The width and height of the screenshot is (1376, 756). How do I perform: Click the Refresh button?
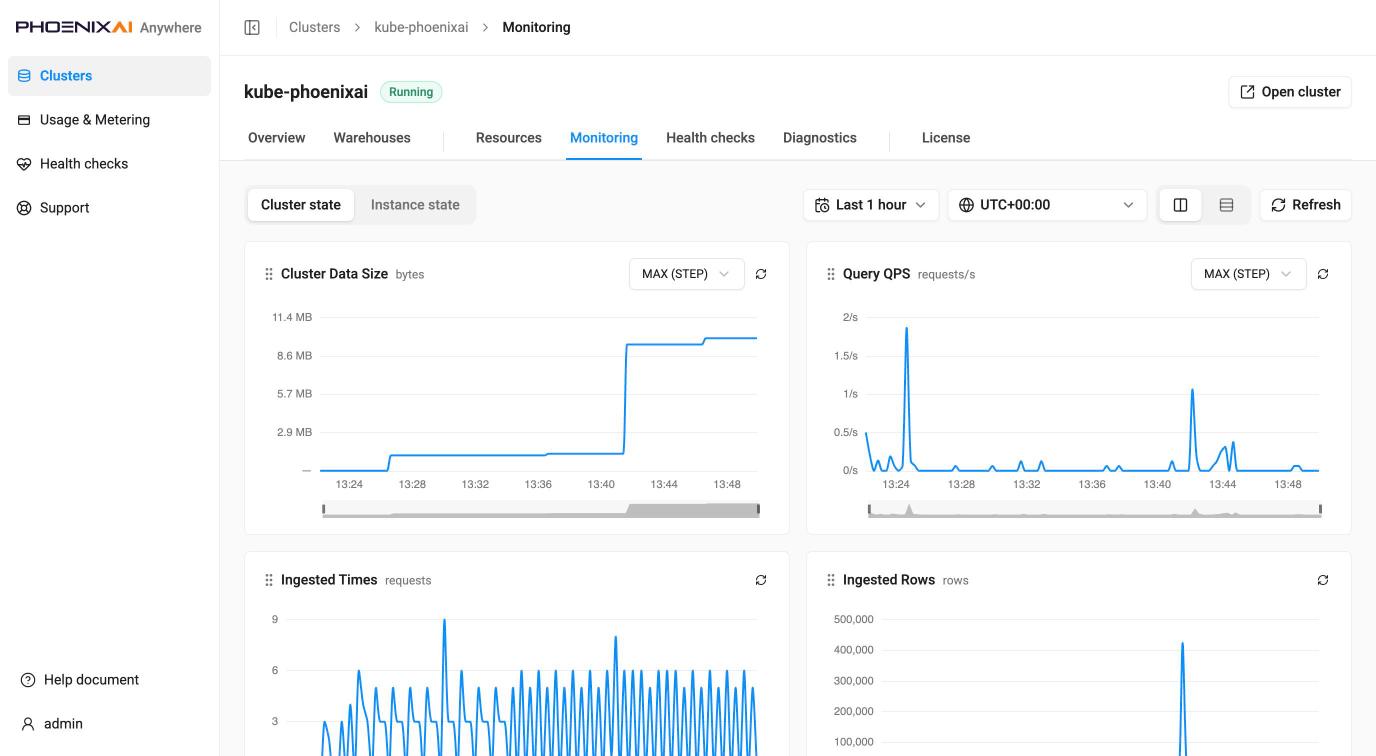pos(1305,205)
